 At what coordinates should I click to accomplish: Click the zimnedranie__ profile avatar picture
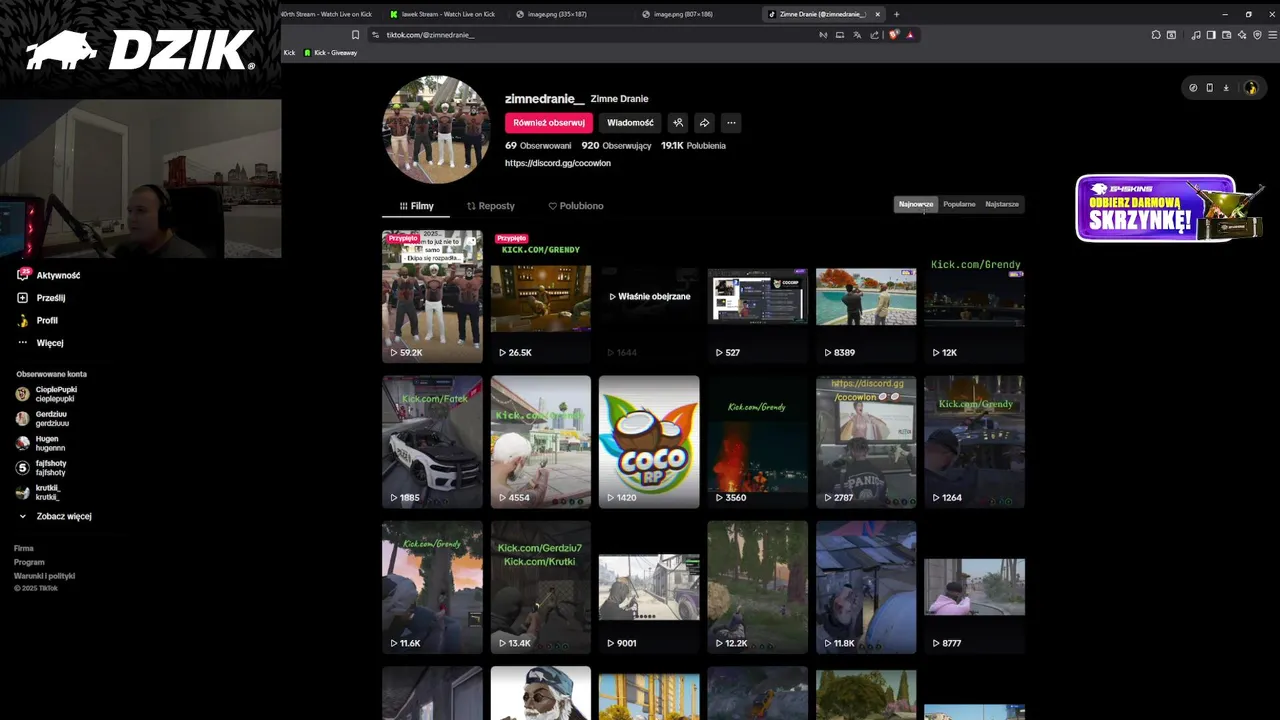(436, 129)
